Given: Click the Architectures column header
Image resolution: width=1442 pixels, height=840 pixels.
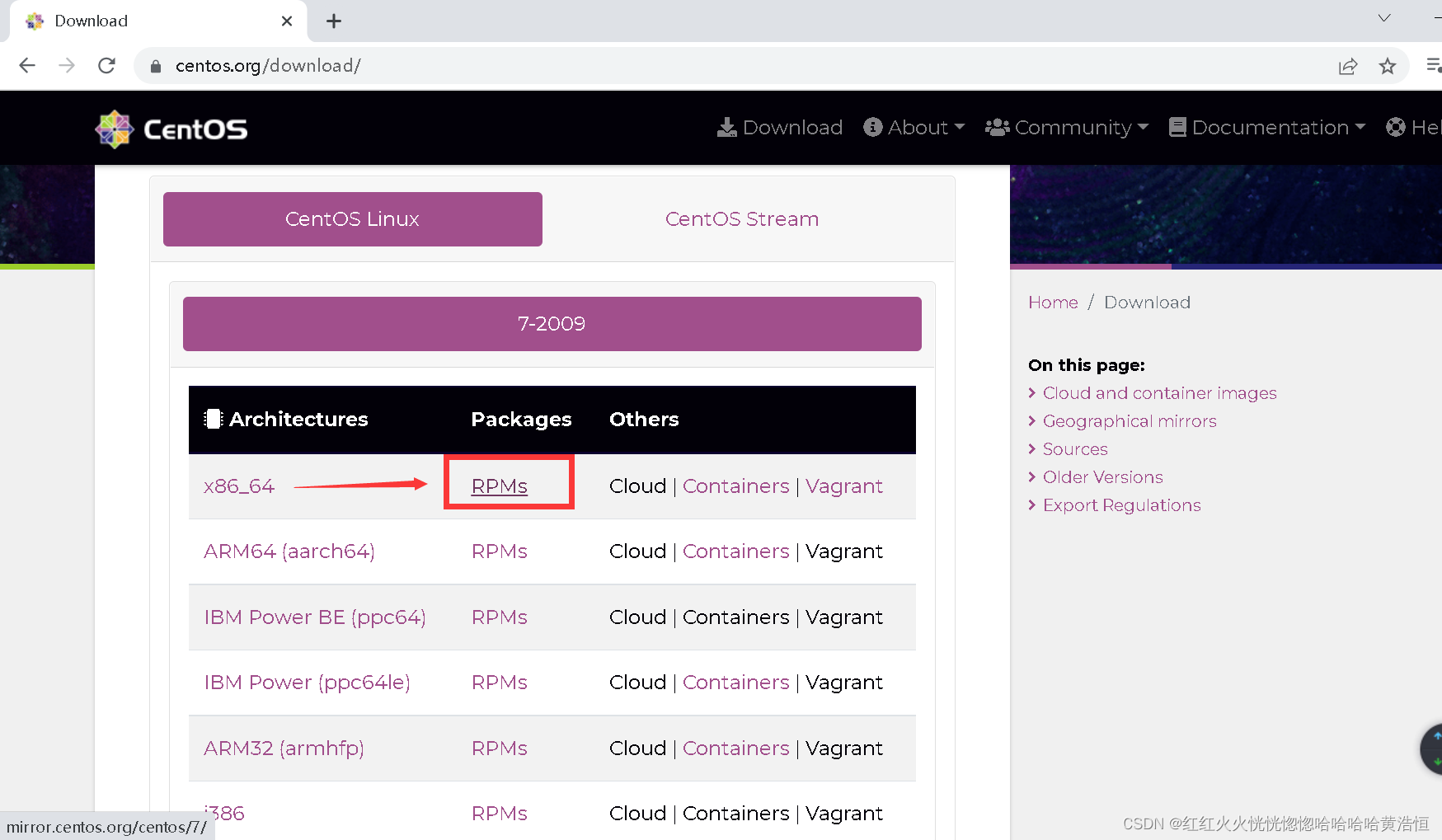Looking at the screenshot, I should coord(286,420).
